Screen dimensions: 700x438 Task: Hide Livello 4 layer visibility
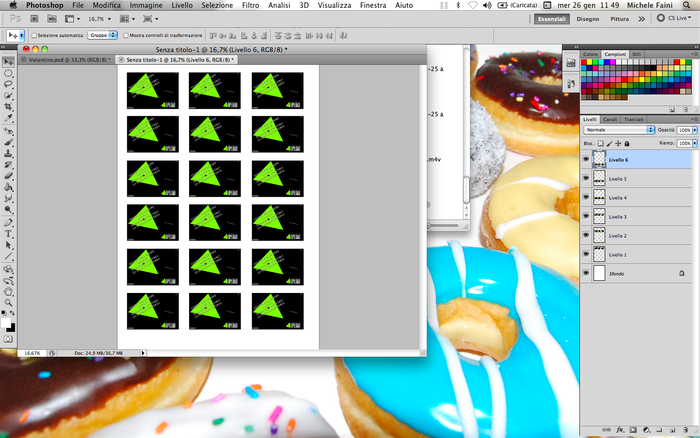pos(586,197)
